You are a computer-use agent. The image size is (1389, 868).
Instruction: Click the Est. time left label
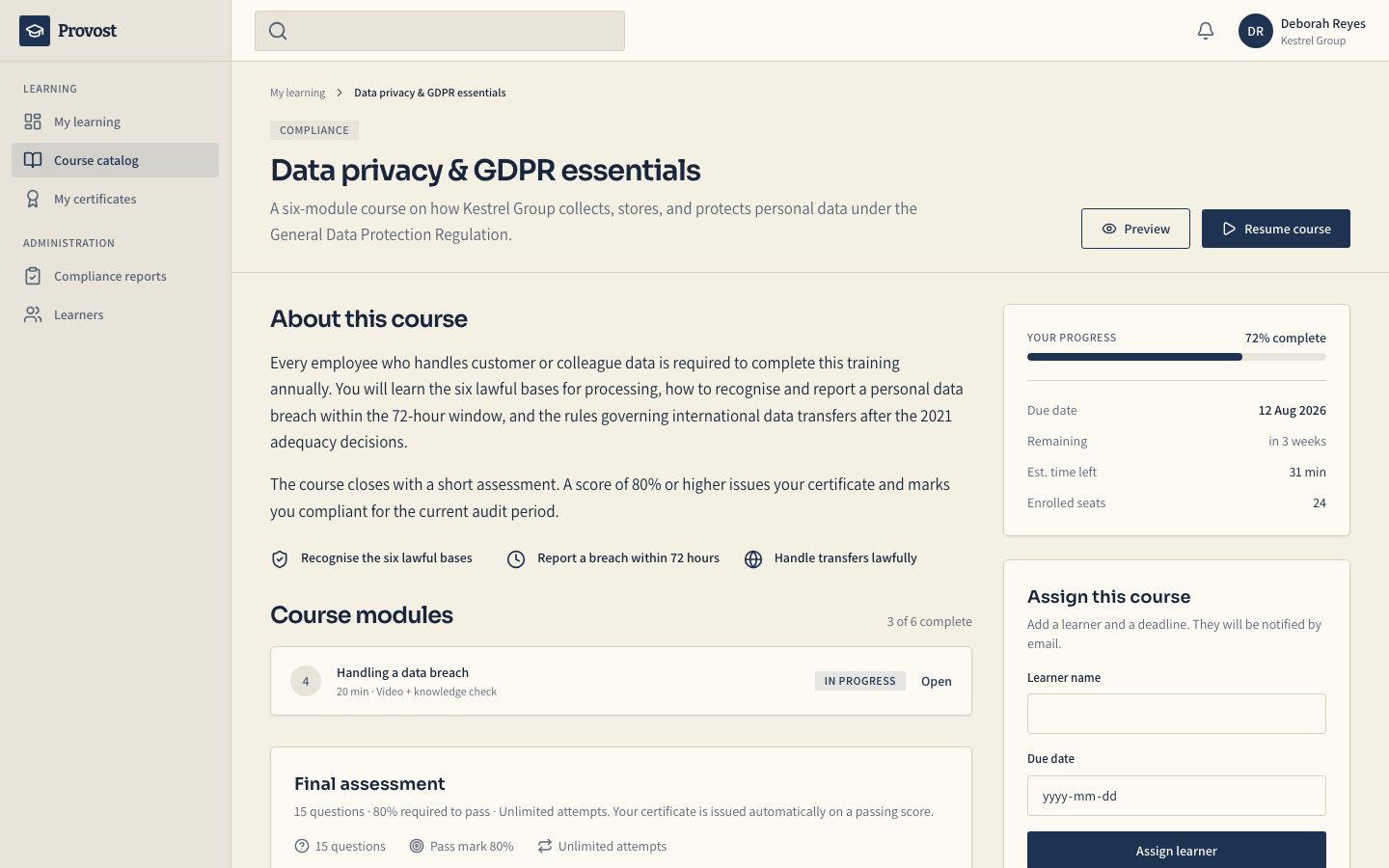point(1062,472)
